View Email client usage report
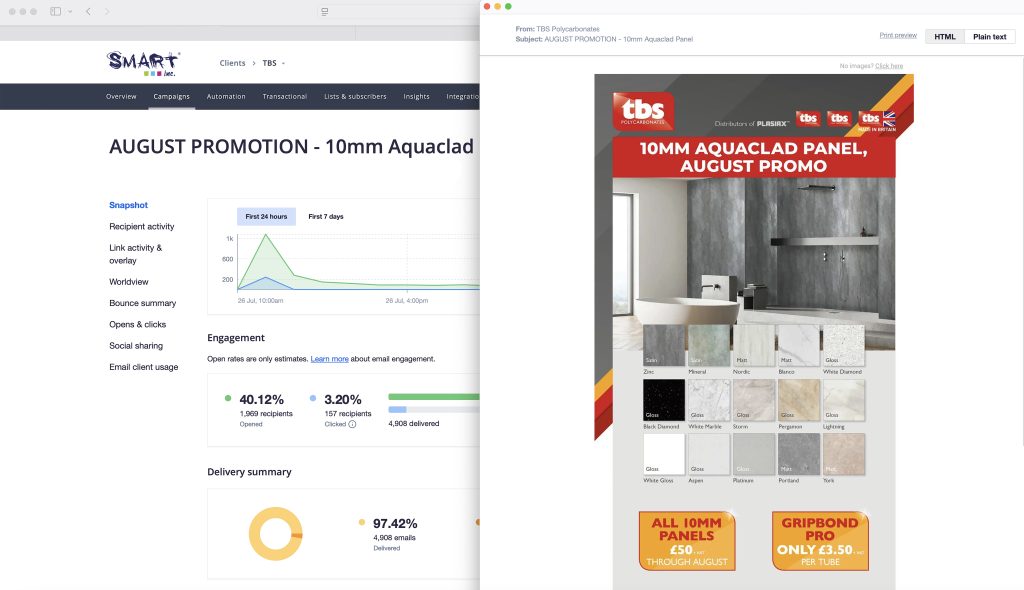The width and height of the screenshot is (1024, 590). pyautogui.click(x=144, y=367)
